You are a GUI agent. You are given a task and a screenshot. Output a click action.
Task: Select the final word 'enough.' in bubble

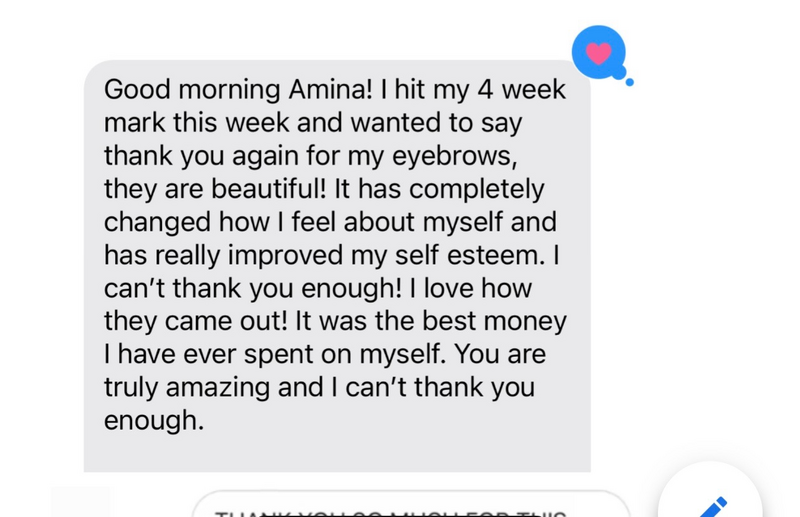click(154, 421)
